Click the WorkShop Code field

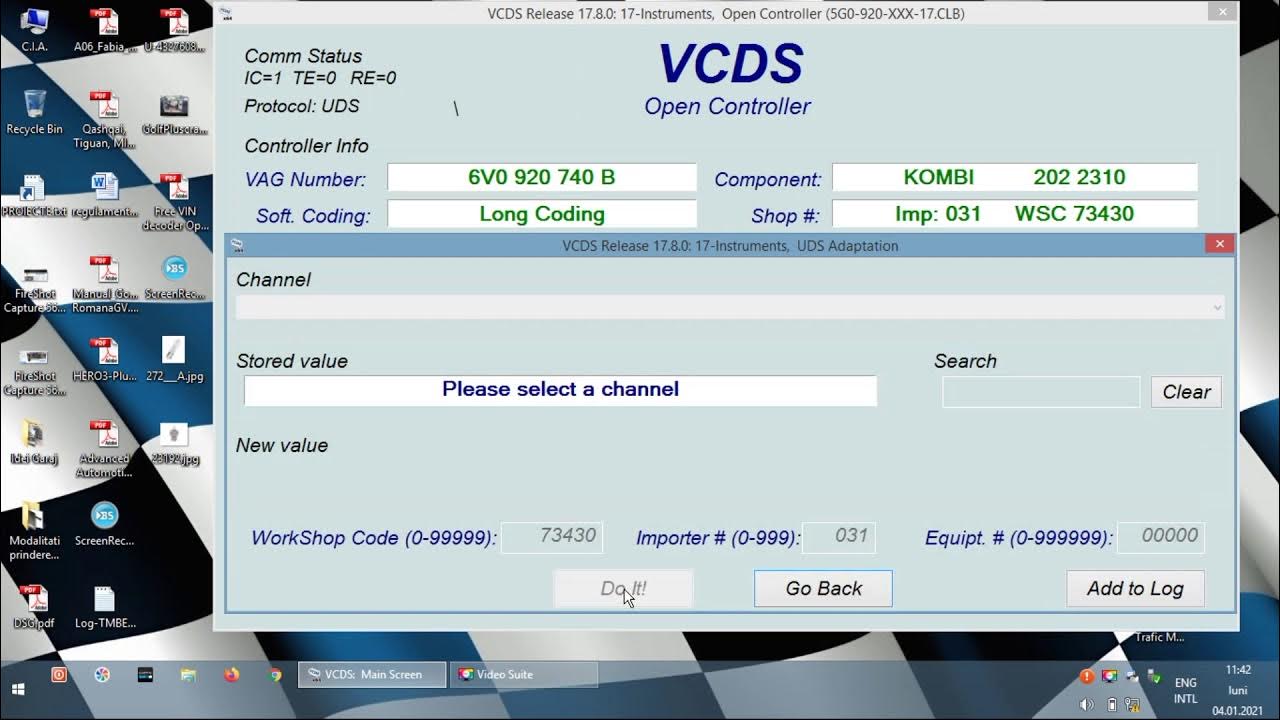552,537
